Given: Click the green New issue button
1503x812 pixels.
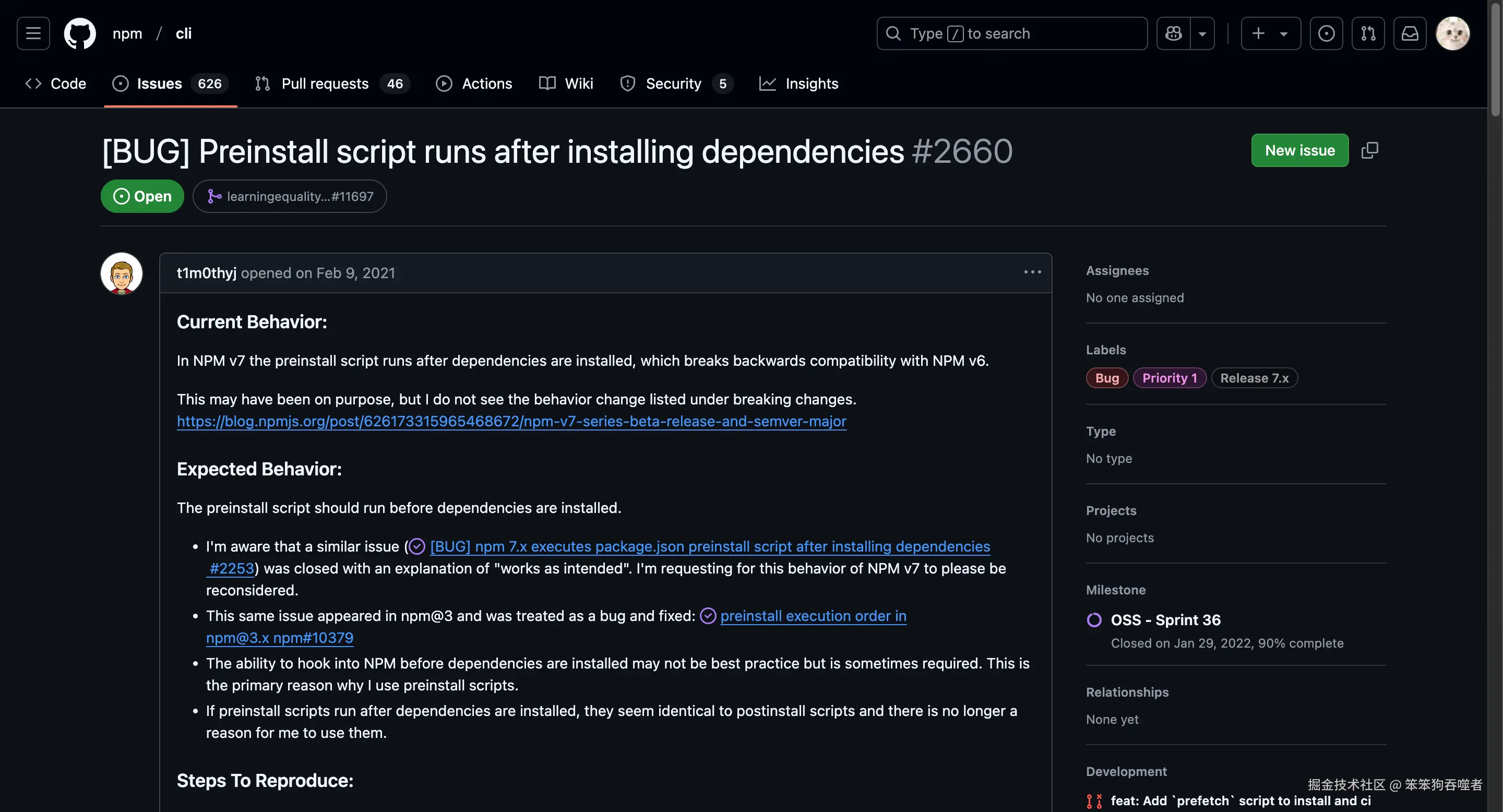Looking at the screenshot, I should (1299, 150).
